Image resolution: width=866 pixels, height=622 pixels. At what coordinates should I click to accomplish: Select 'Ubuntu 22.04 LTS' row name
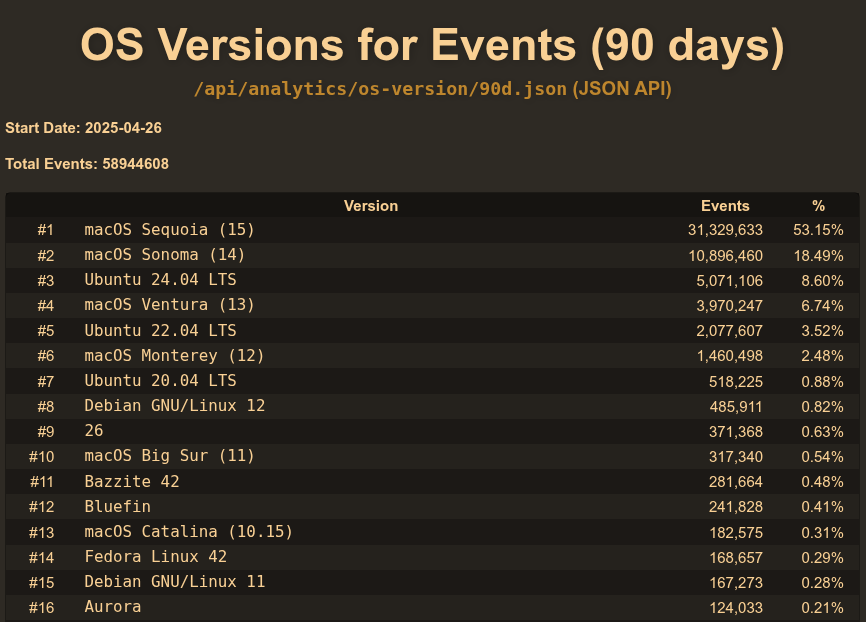pos(160,330)
